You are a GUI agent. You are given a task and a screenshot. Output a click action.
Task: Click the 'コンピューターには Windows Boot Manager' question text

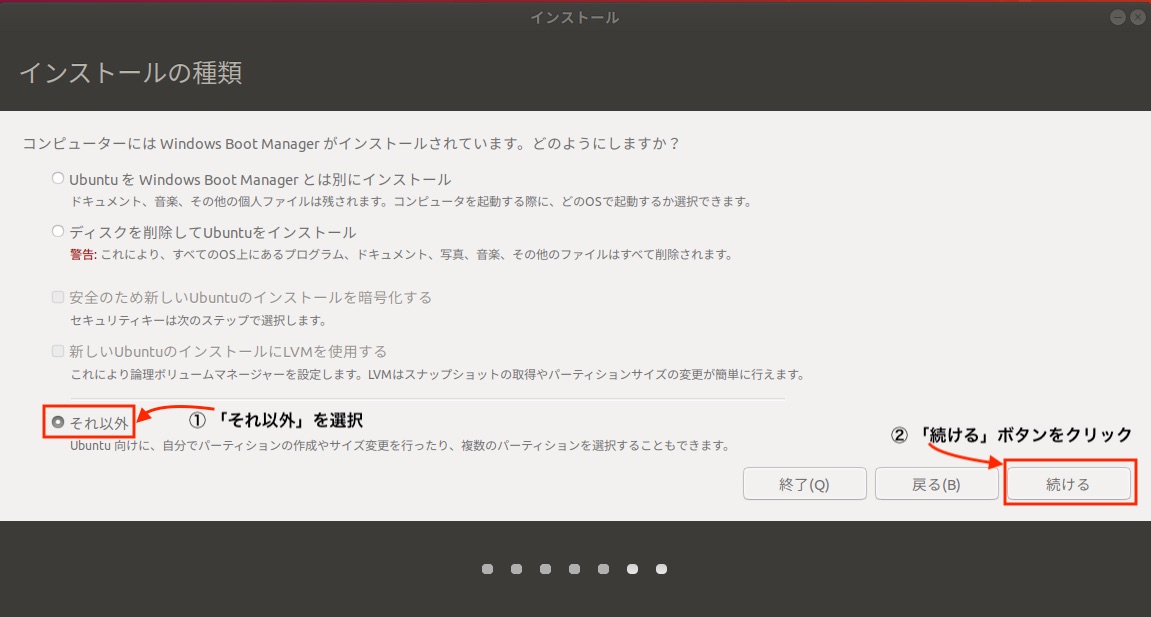[x=352, y=144]
